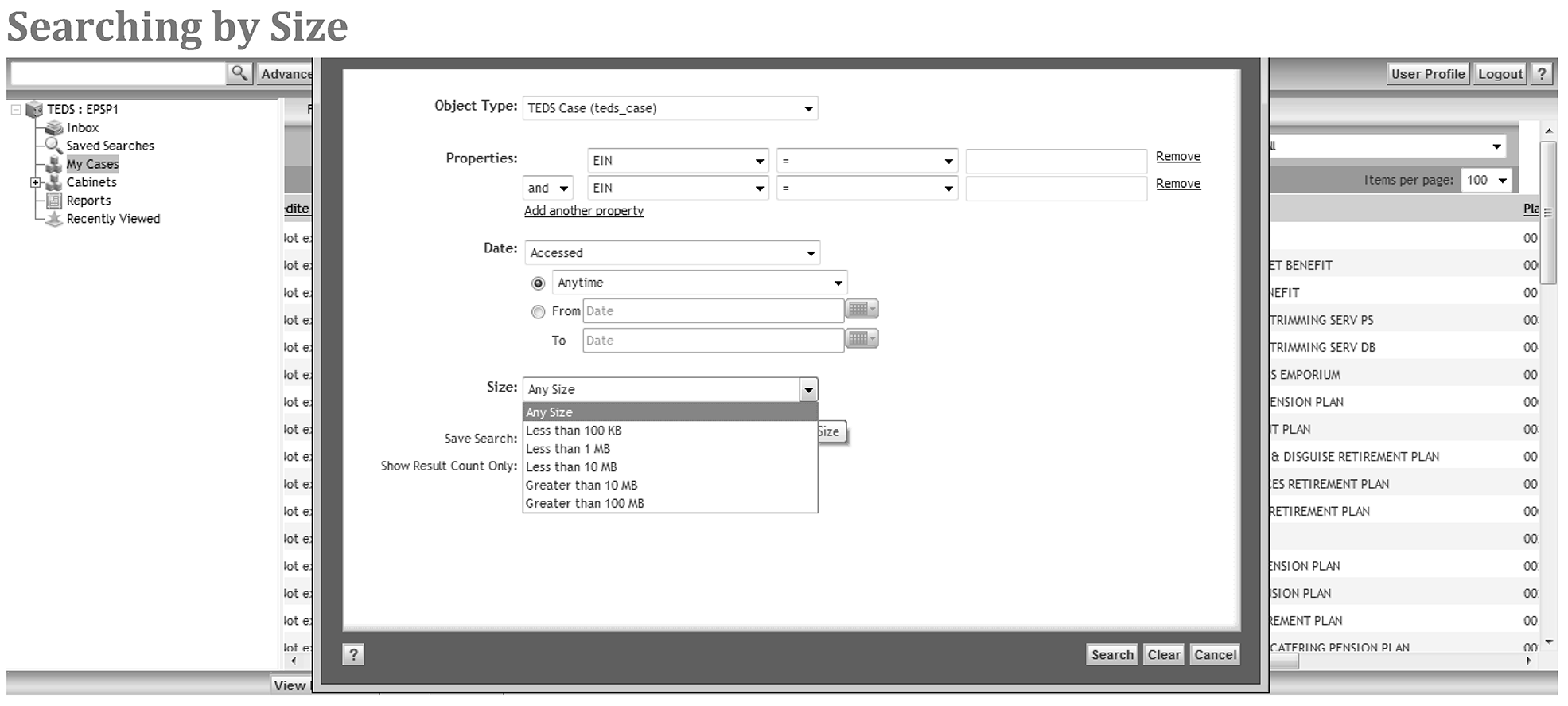The image size is (1568, 706).
Task: Click the Recently Viewed star icon
Action: [x=54, y=219]
